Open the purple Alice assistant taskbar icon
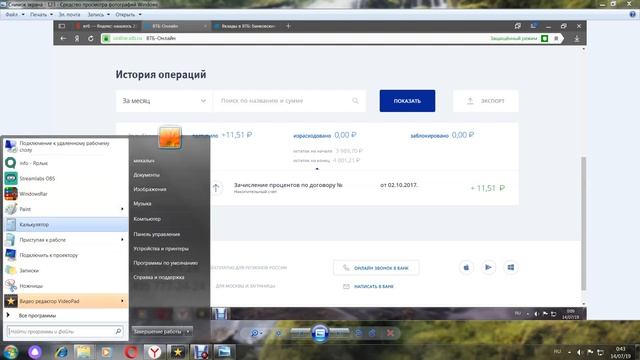 pos(35,352)
